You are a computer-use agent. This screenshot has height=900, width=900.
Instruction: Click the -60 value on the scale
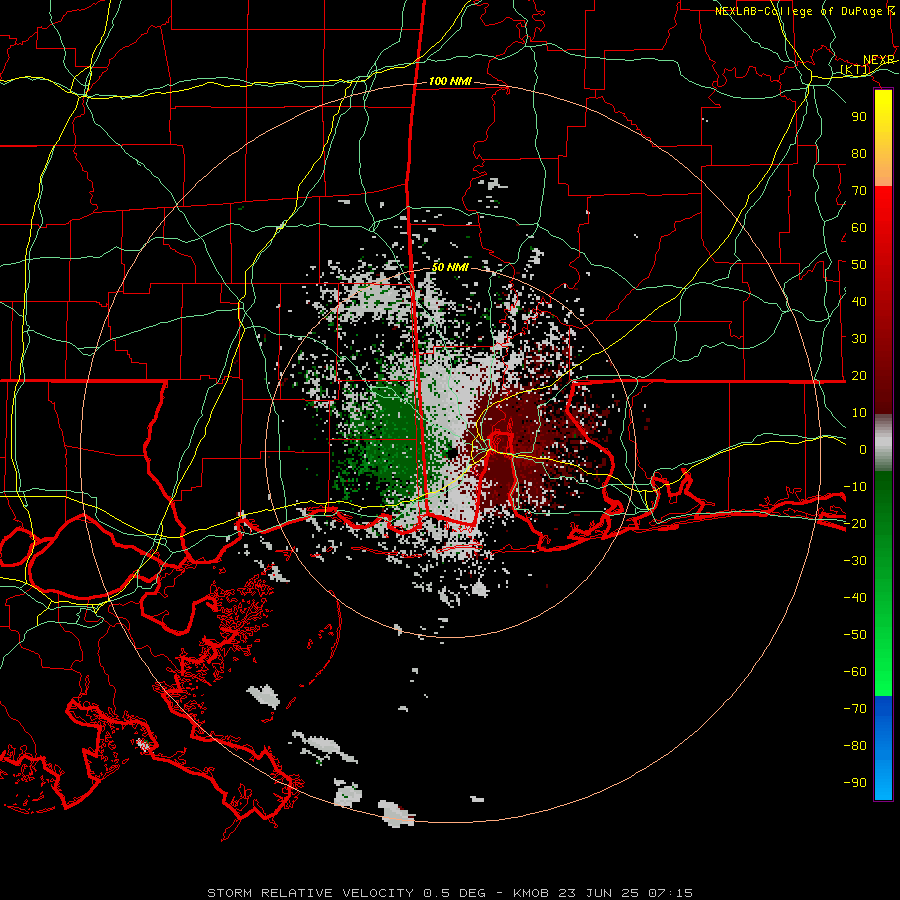[855, 672]
